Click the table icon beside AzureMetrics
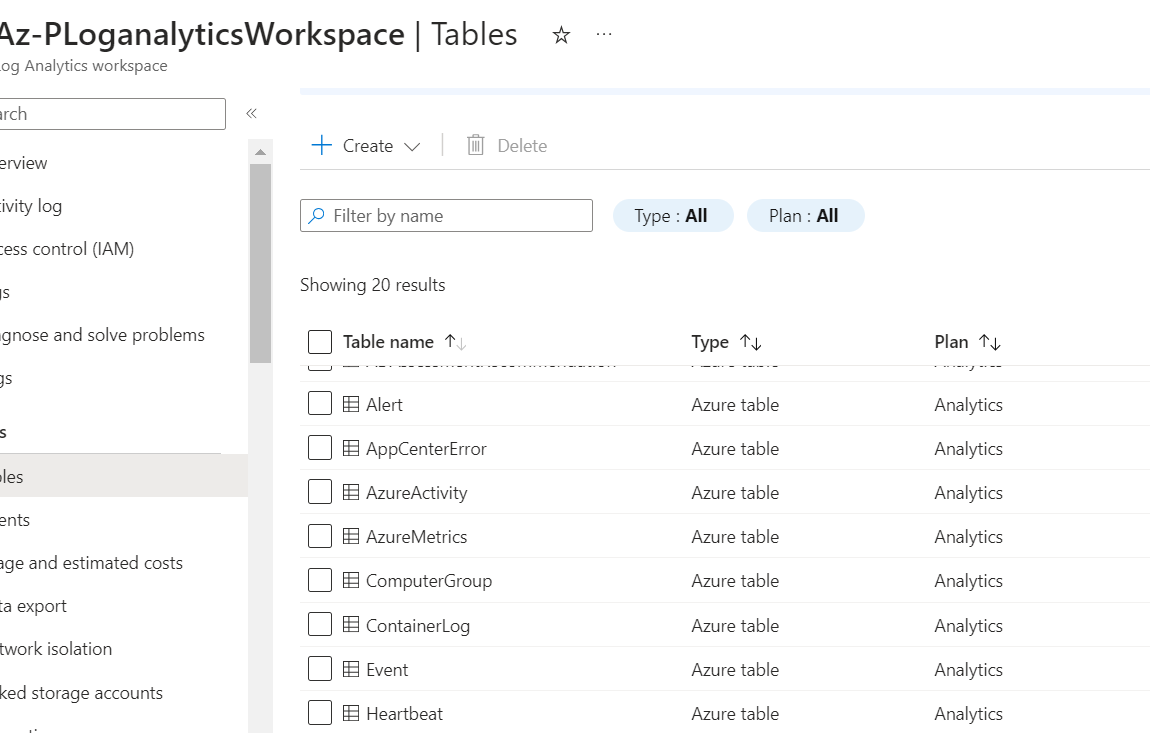 351,536
